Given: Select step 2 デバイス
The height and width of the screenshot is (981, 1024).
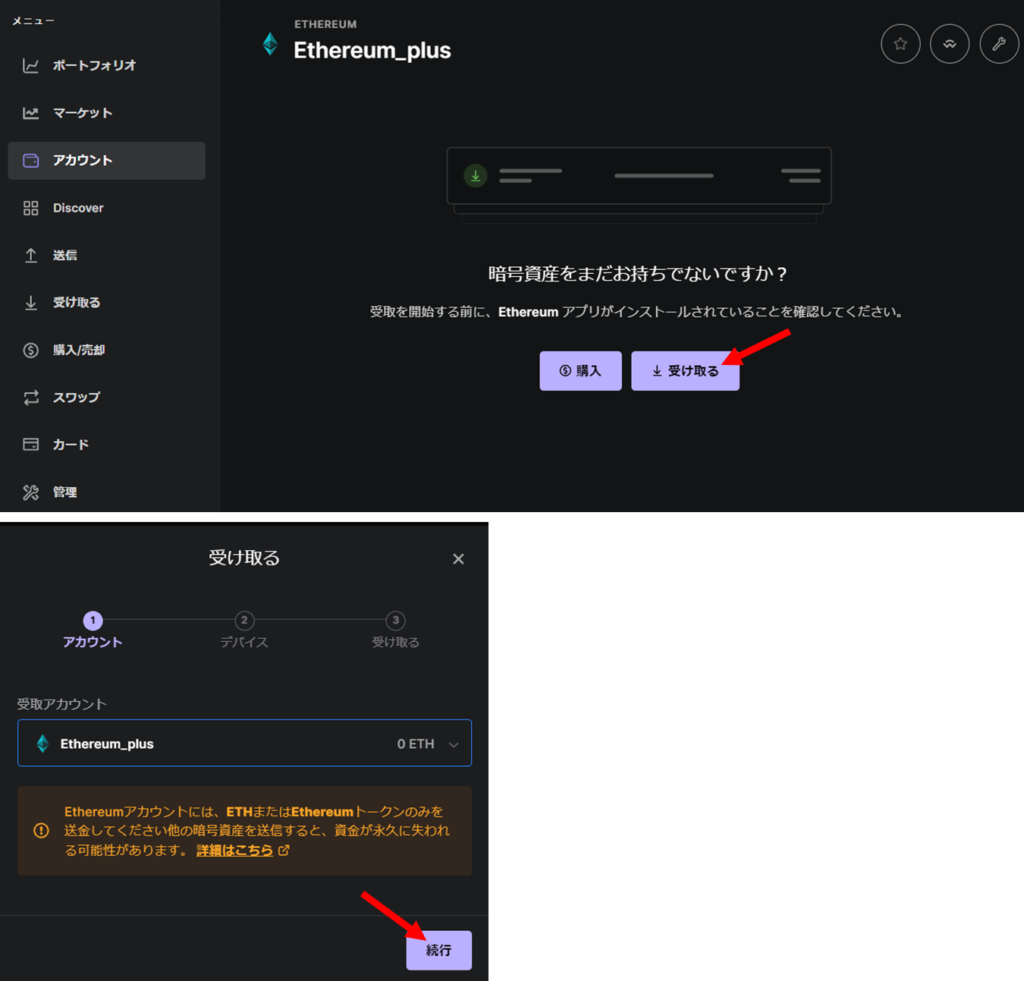Looking at the screenshot, I should pyautogui.click(x=244, y=630).
